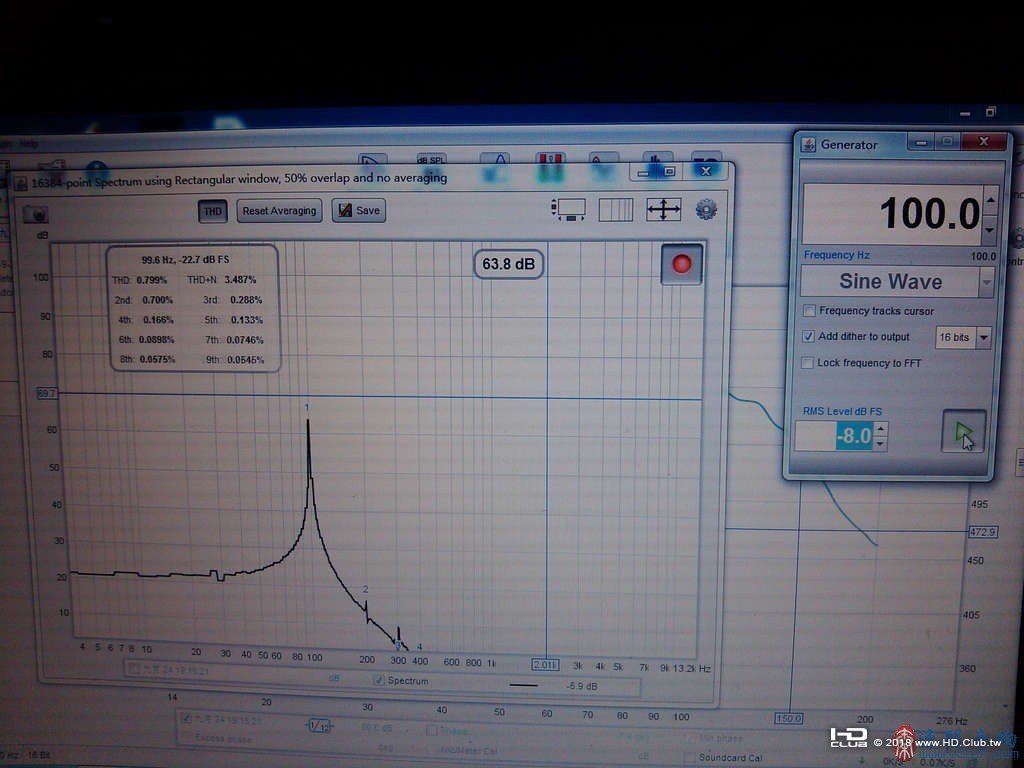Open spectrum settings gear icon
The height and width of the screenshot is (768, 1024).
(x=706, y=210)
